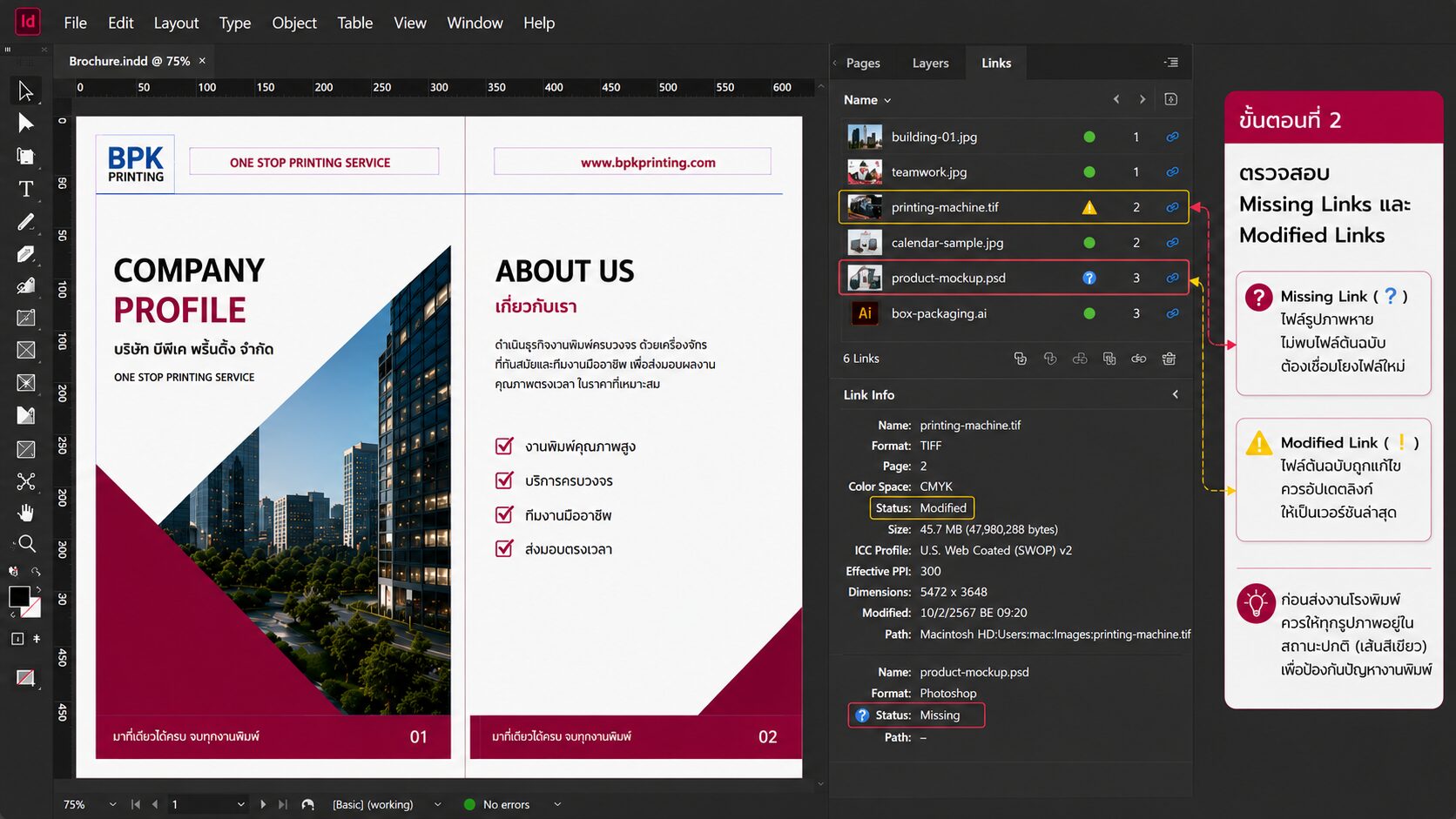This screenshot has height=819, width=1456.
Task: Open the page number dropdown arrow
Action: tap(241, 804)
